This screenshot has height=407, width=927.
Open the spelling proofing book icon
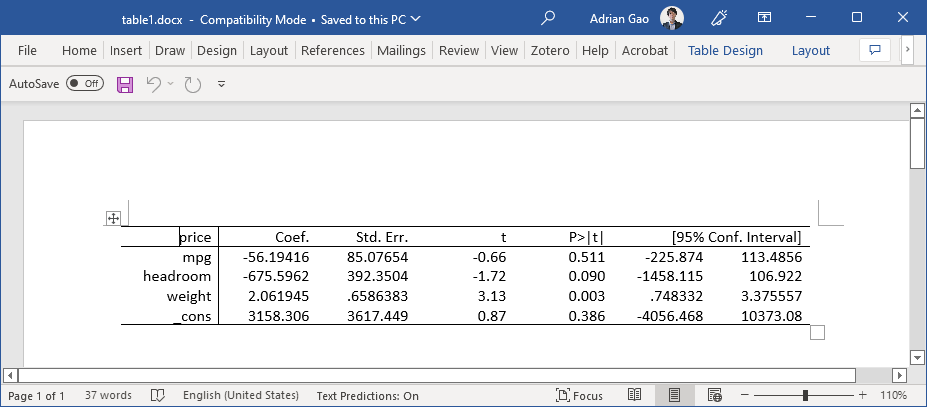click(157, 396)
